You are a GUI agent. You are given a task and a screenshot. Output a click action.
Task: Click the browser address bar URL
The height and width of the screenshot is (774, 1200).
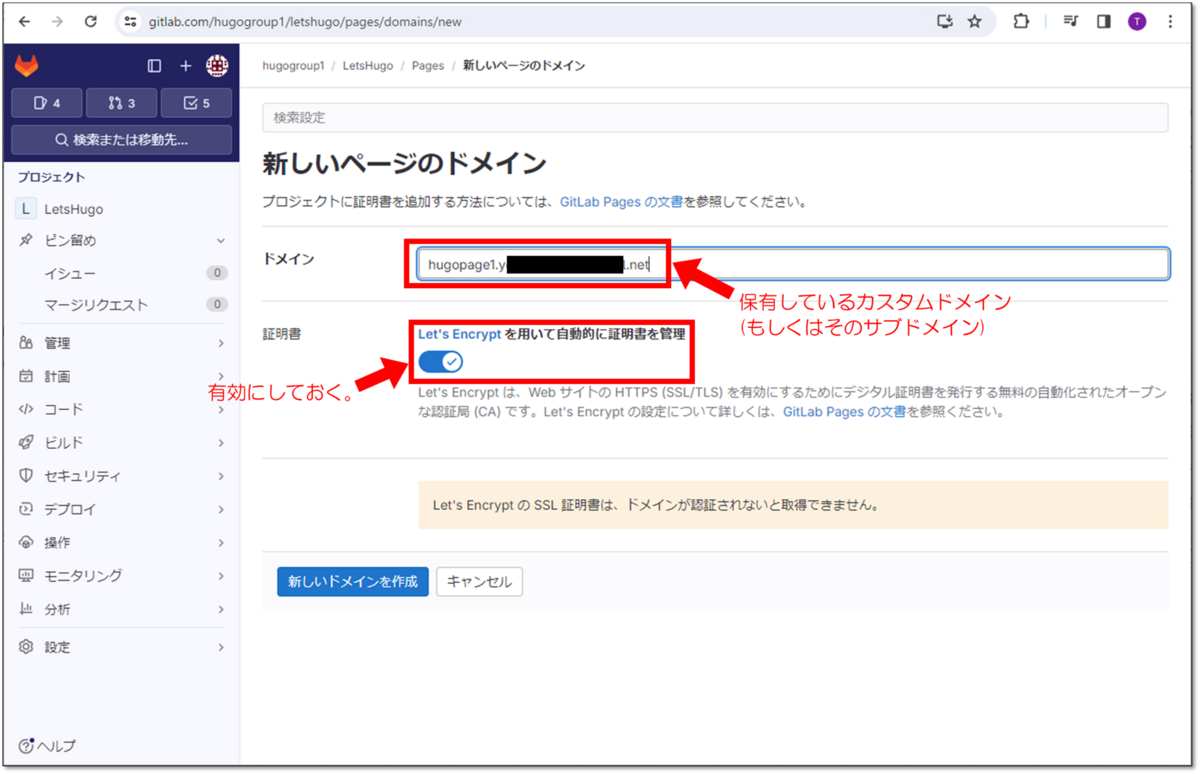pos(306,21)
